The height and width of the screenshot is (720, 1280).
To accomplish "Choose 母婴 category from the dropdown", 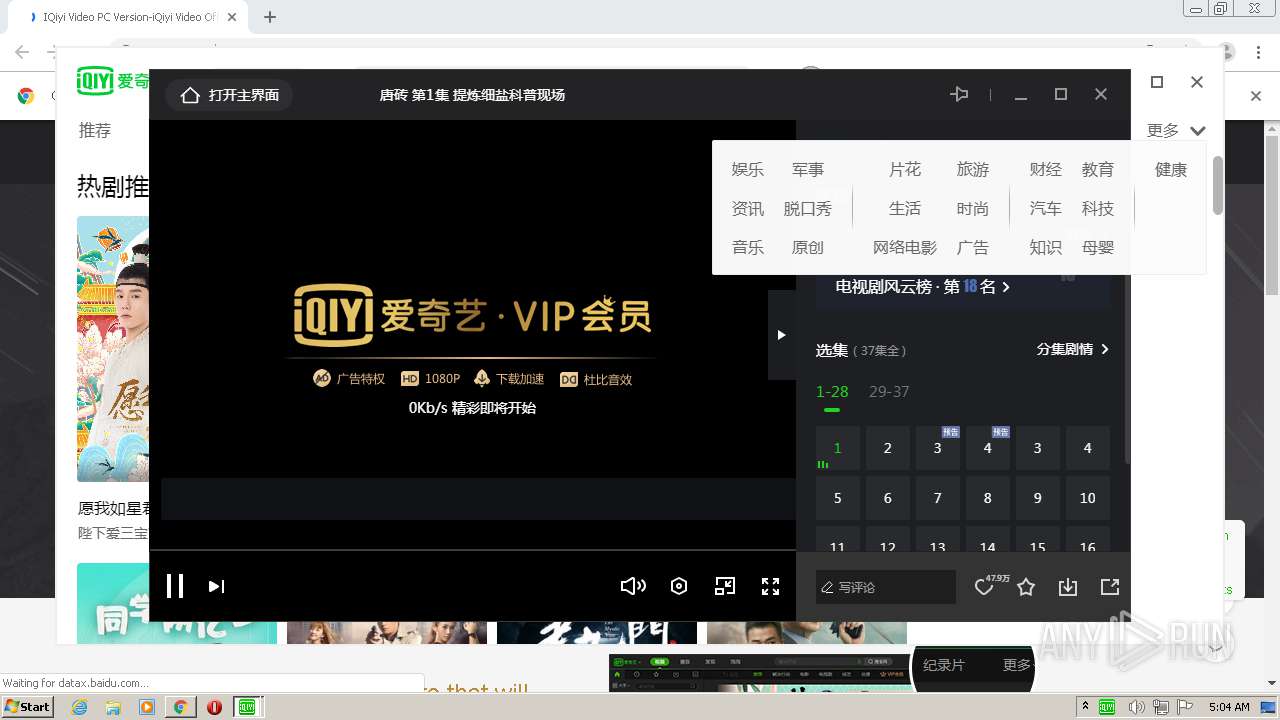I will point(1098,248).
